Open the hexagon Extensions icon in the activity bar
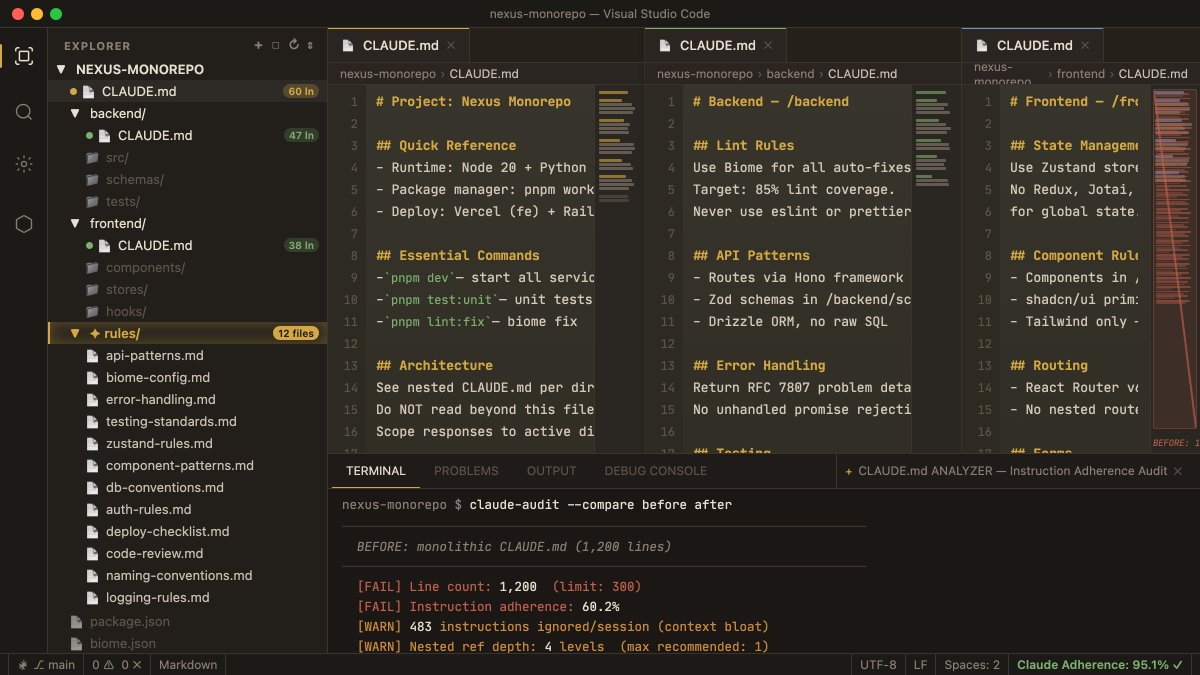Screen dimensions: 1200x675 tap(24, 224)
